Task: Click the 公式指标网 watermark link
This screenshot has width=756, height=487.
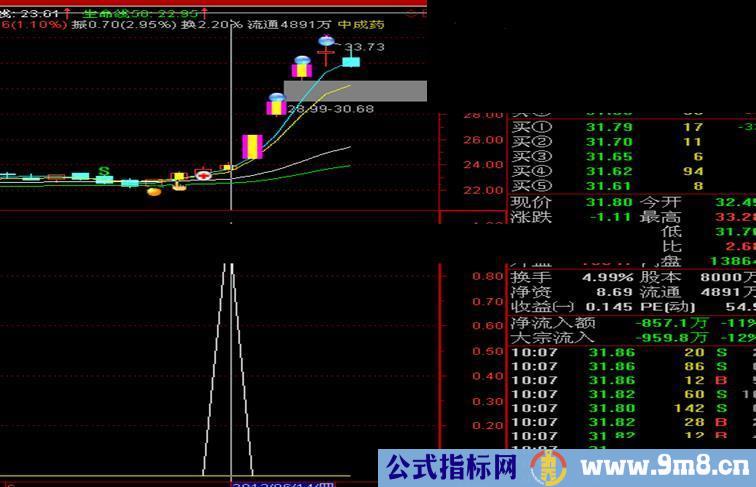Action: click(x=451, y=467)
